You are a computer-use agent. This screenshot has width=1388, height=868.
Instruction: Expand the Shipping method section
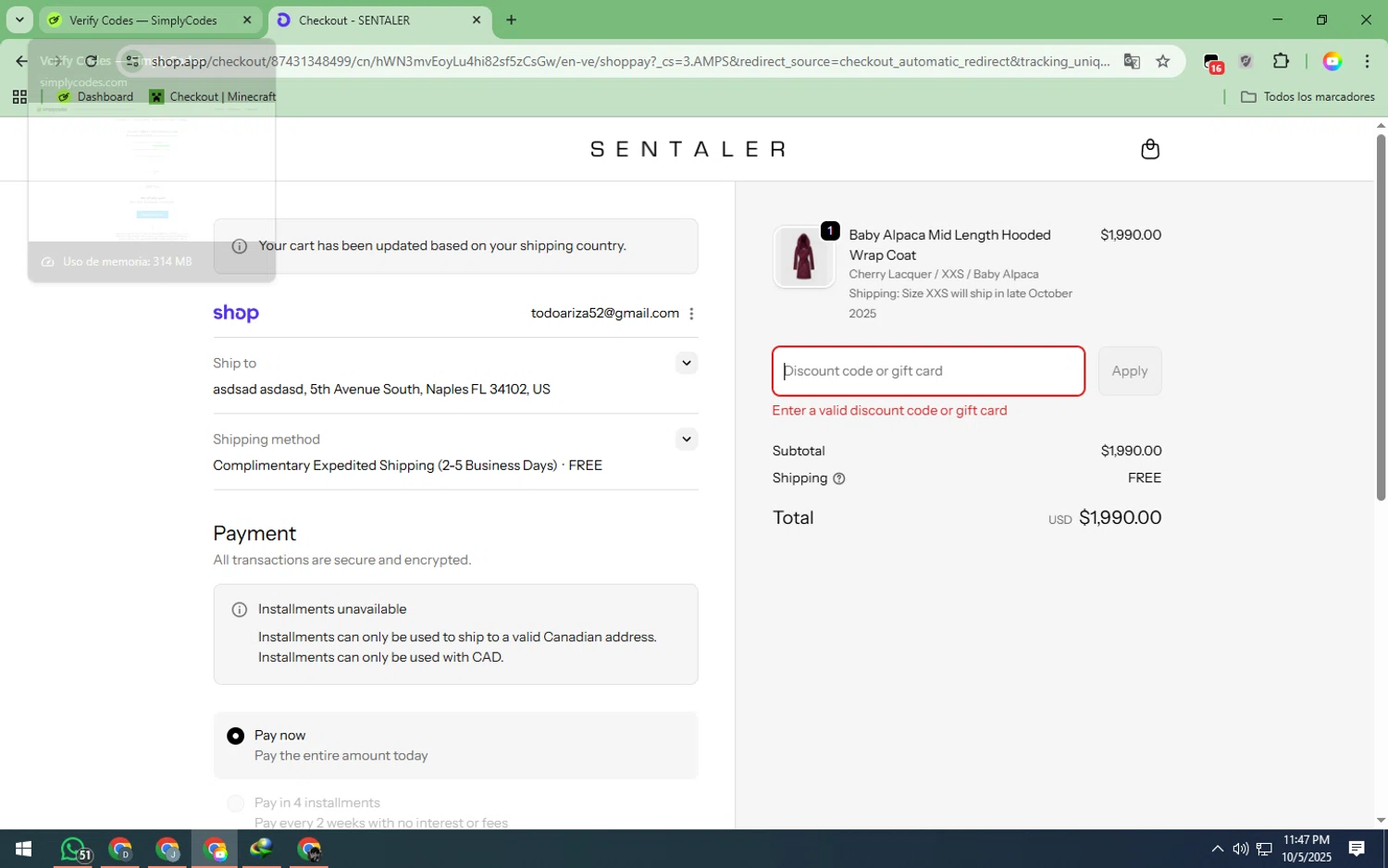coord(686,439)
